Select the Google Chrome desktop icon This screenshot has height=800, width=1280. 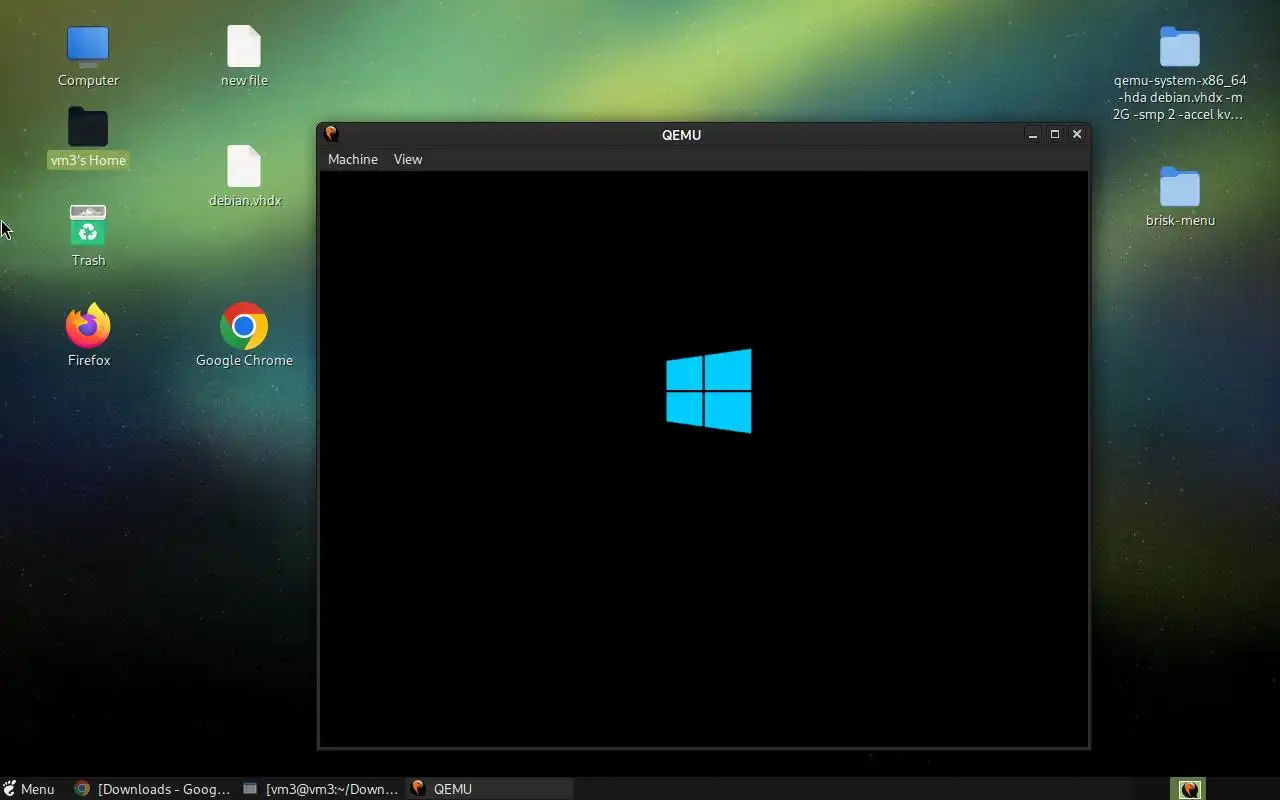[x=244, y=326]
